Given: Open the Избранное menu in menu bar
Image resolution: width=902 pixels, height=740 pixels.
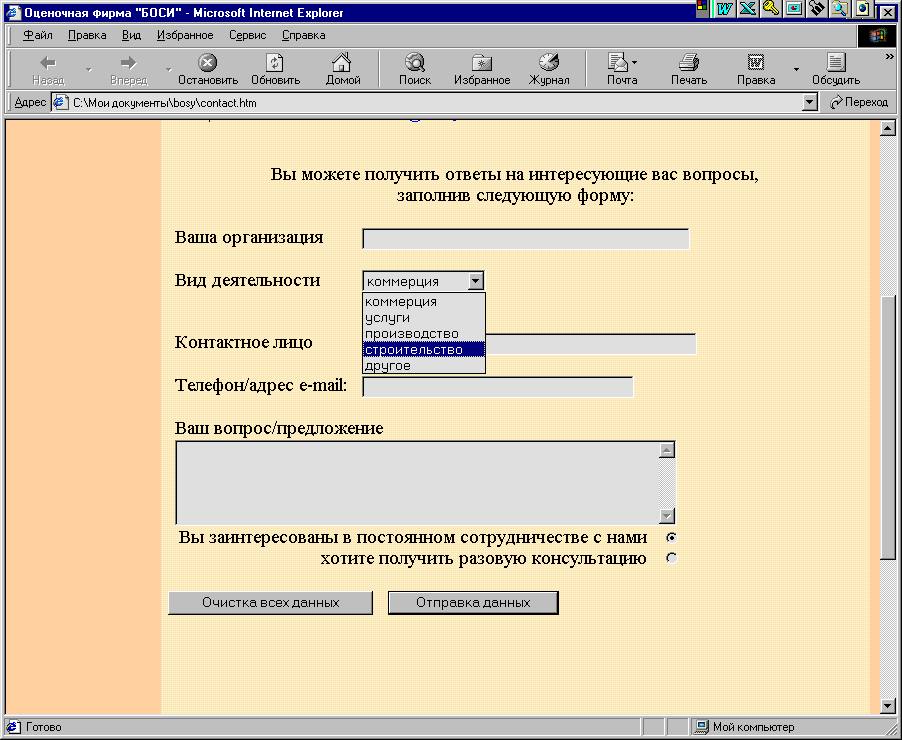Looking at the screenshot, I should pyautogui.click(x=185, y=35).
